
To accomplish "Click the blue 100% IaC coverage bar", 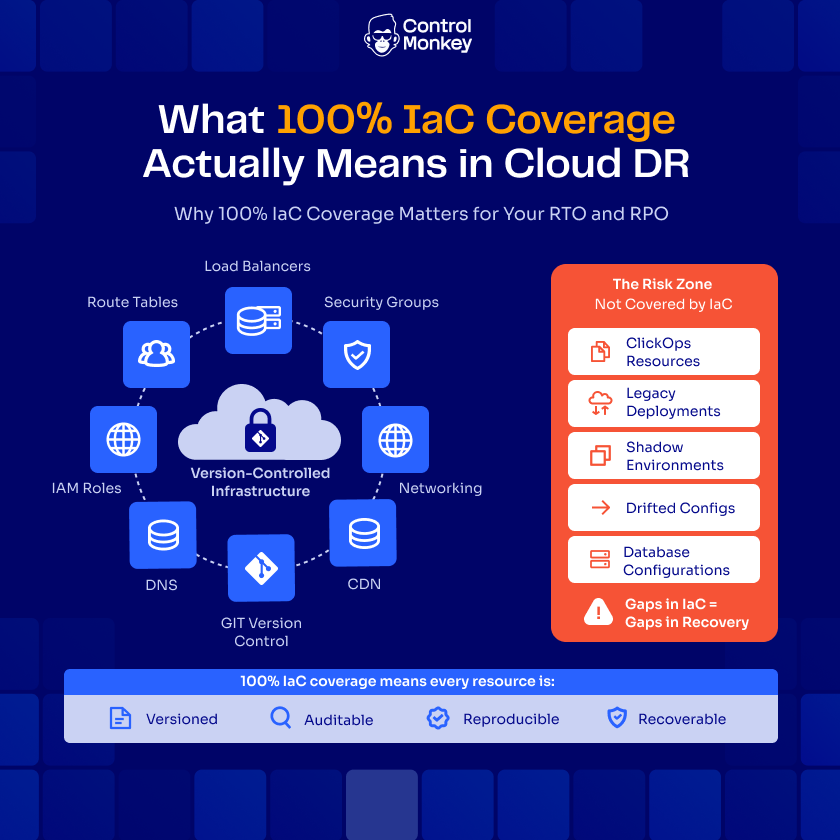I will tap(420, 681).
